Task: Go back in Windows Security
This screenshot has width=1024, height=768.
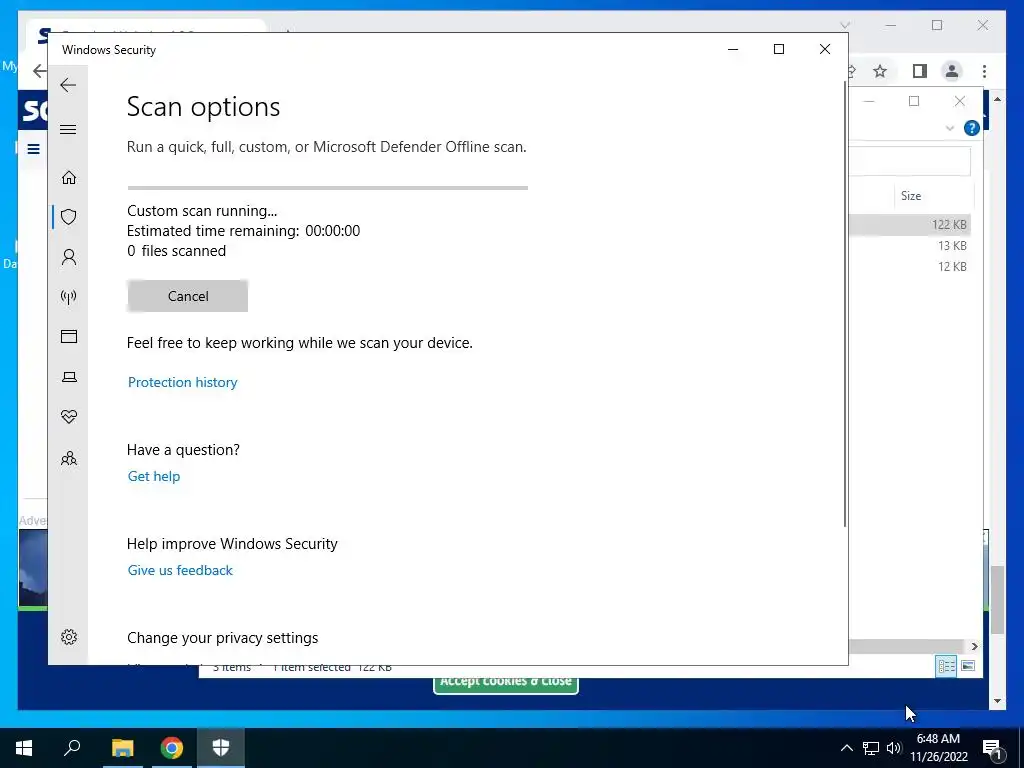Action: point(68,85)
